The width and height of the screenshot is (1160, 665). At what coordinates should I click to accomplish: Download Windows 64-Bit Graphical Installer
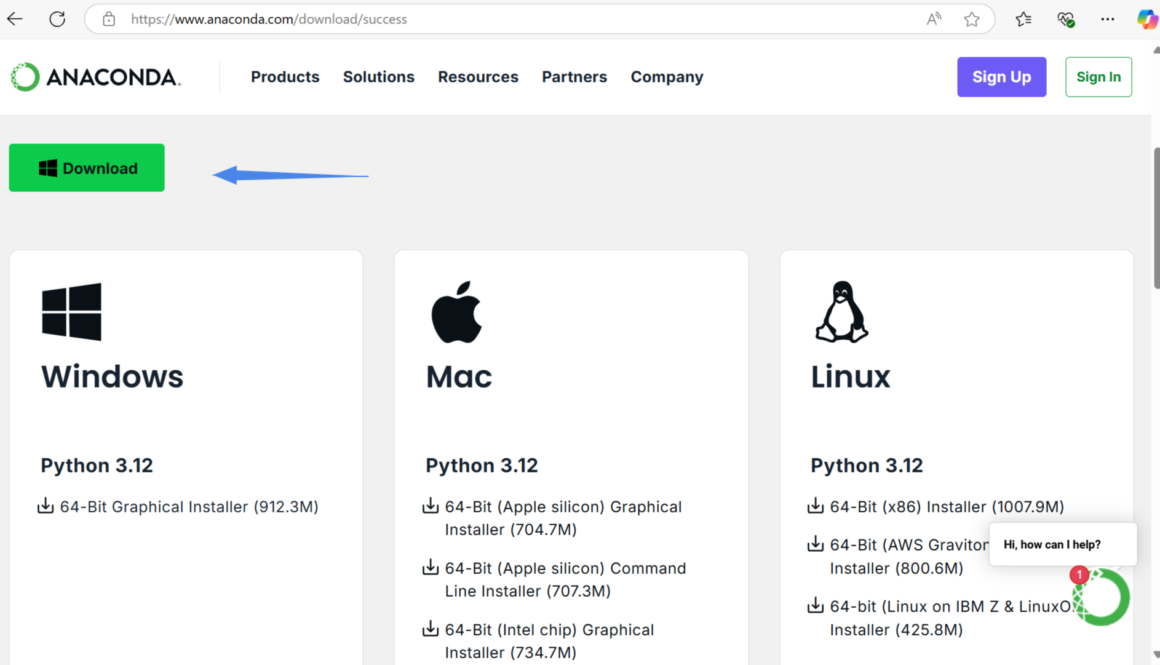tap(188, 507)
